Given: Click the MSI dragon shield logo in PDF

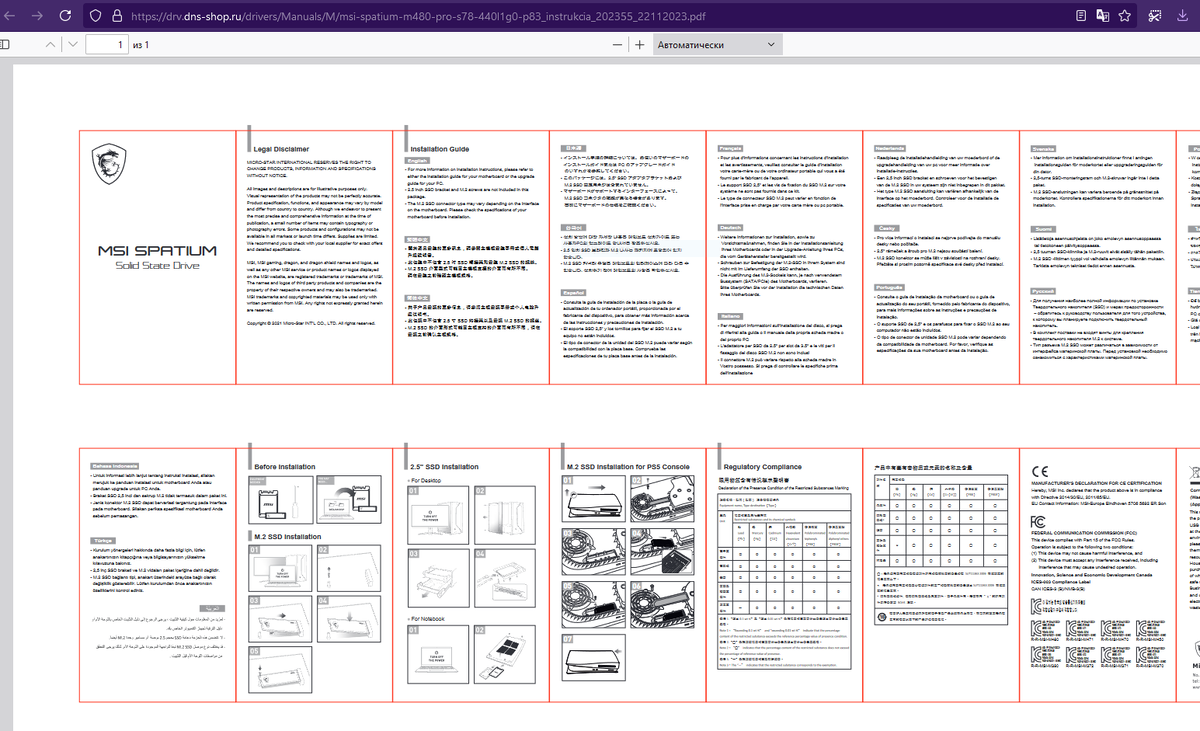Looking at the screenshot, I should coord(108,162).
